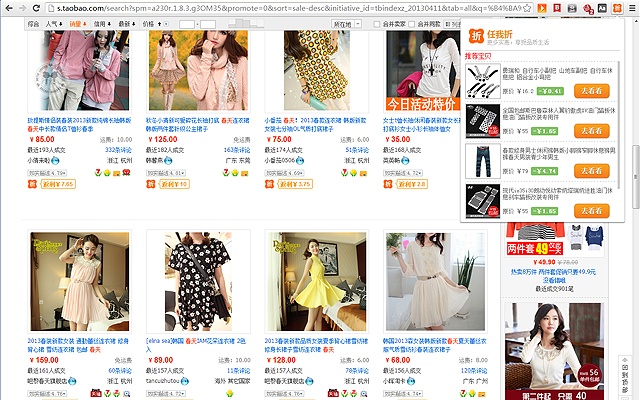Click the red 7-day return icon under the ¥85.00 item
This screenshot has width=640, height=400.
(x=98, y=173)
